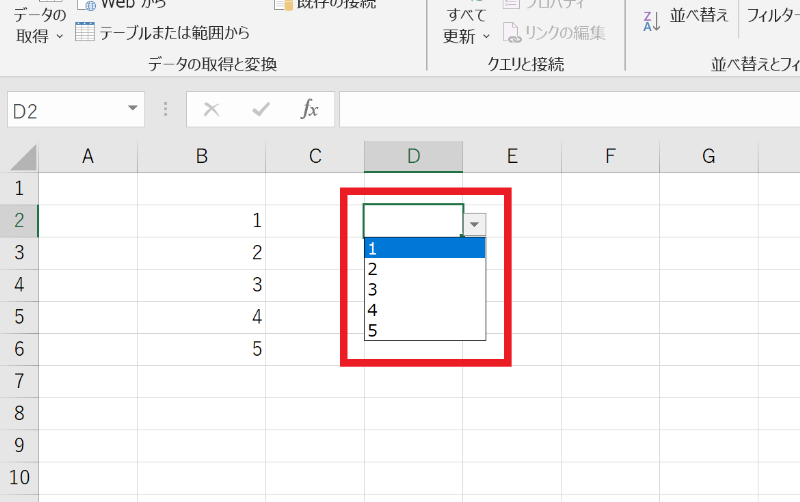Select row 4 header

pos(19,285)
